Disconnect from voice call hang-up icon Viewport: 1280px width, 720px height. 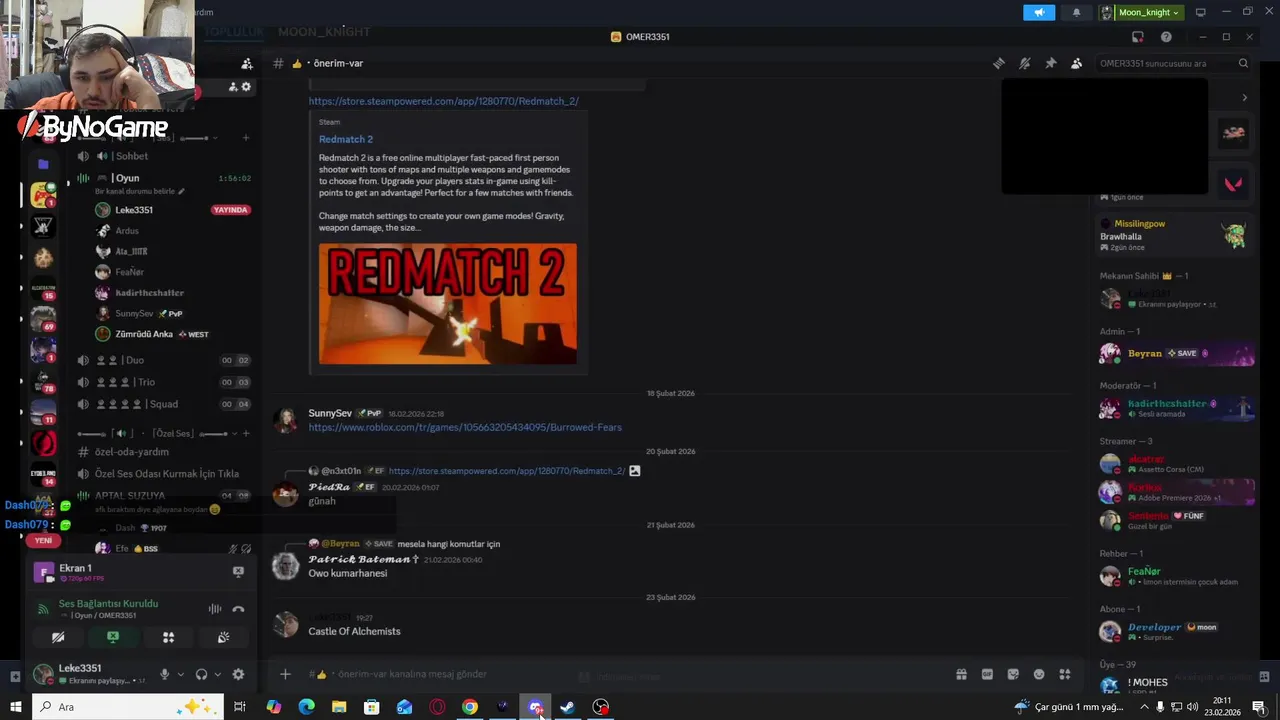238,609
